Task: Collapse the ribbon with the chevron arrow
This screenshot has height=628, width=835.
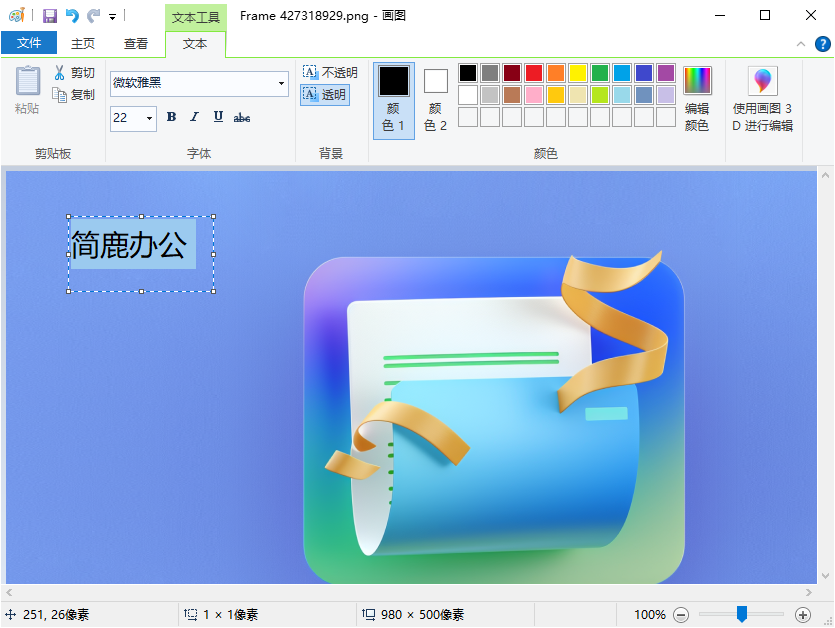Action: pyautogui.click(x=800, y=45)
